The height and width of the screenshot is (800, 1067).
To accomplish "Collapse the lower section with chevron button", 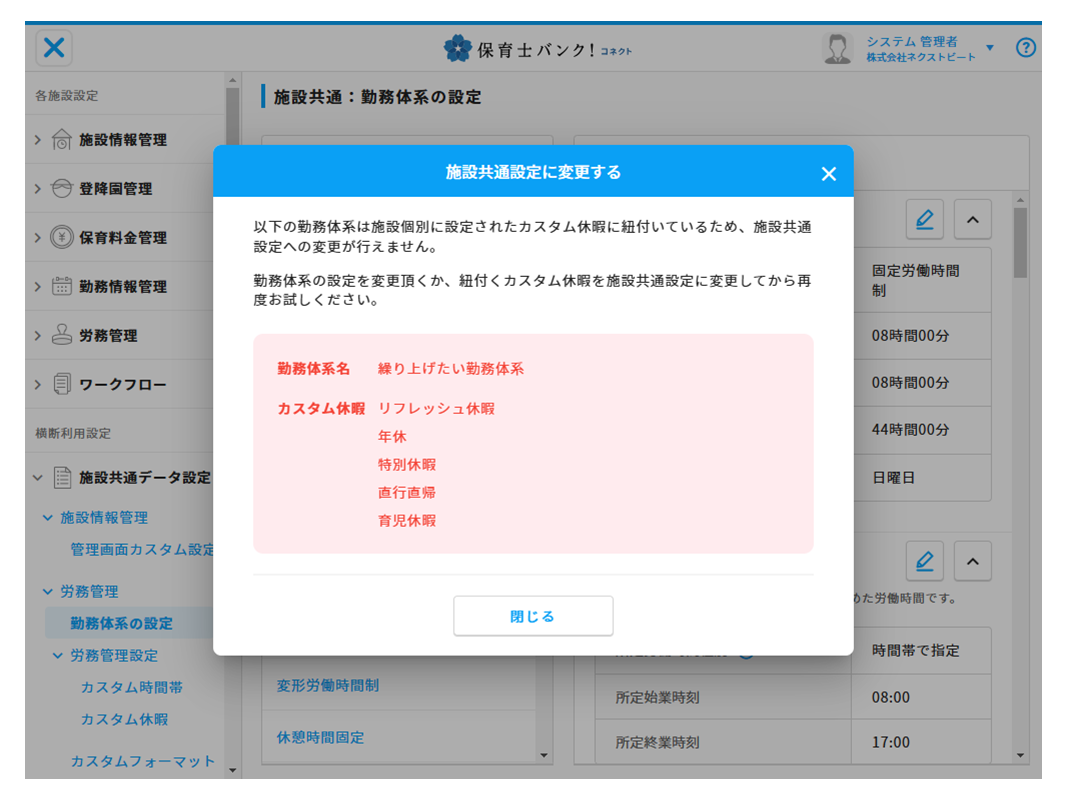I will click(x=972, y=562).
